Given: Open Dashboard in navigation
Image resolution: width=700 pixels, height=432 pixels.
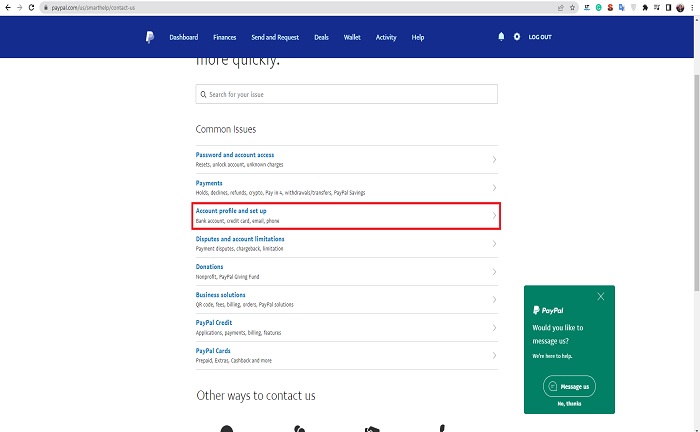Looking at the screenshot, I should (x=183, y=37).
